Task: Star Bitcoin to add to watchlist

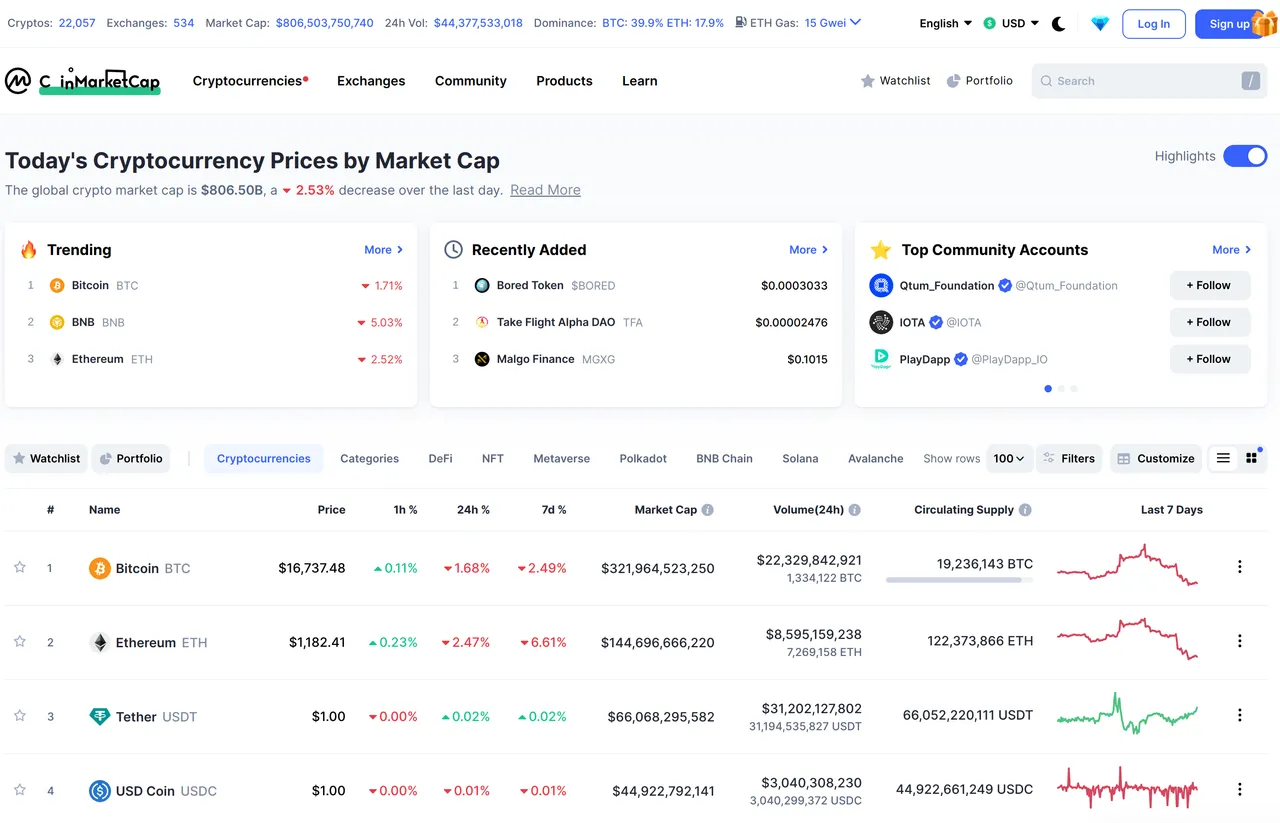Action: [19, 567]
